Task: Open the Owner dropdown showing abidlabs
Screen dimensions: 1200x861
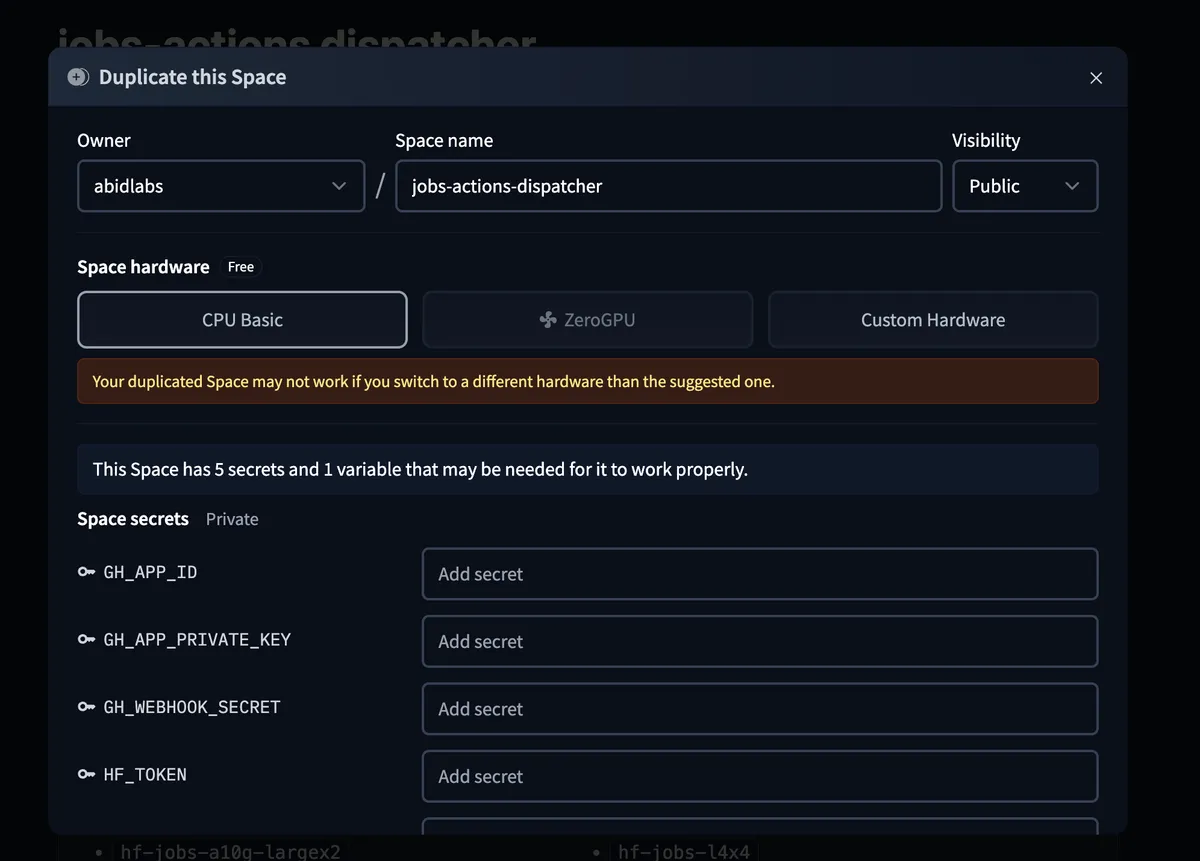Action: click(221, 186)
